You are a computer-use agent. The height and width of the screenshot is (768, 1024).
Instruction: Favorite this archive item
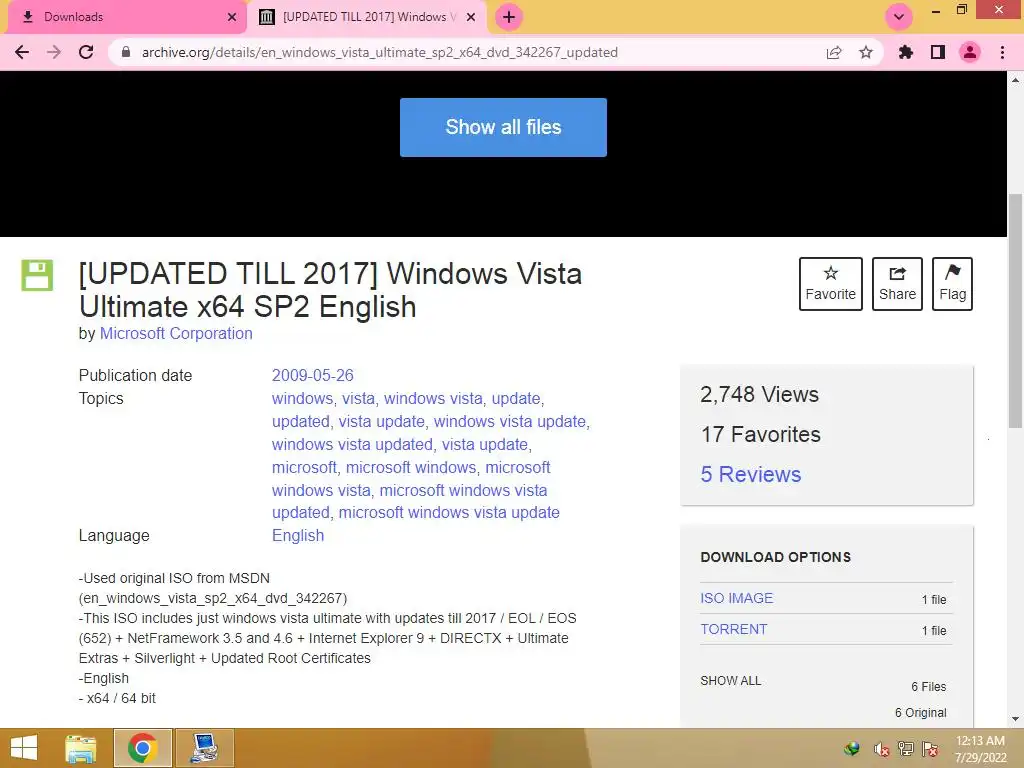coord(831,283)
